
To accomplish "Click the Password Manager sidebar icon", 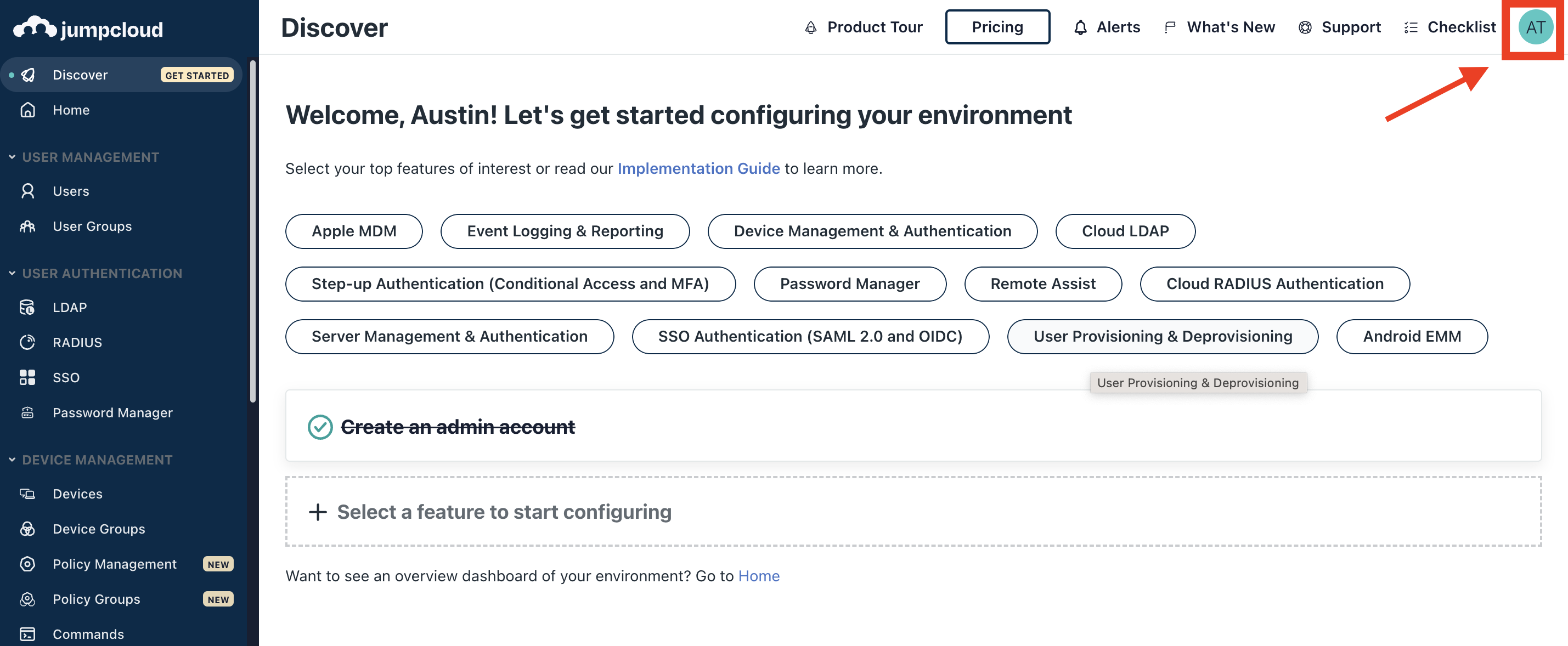I will click(x=28, y=412).
